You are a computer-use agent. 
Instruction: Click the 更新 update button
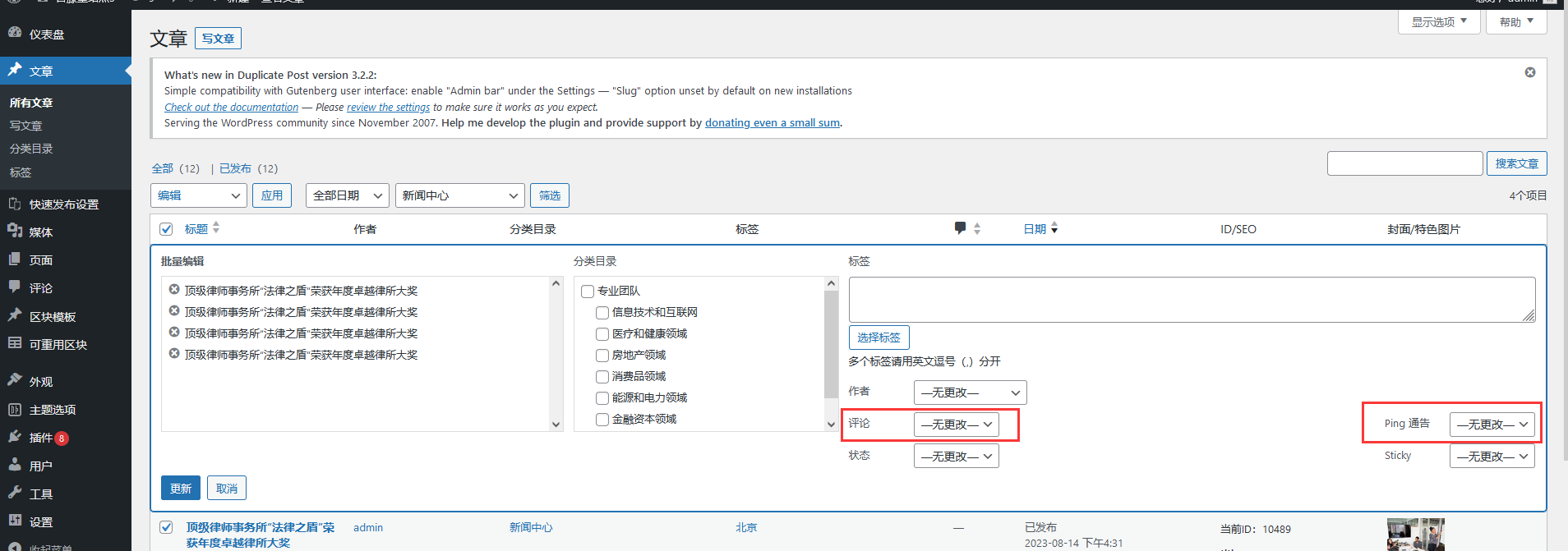pyautogui.click(x=181, y=489)
